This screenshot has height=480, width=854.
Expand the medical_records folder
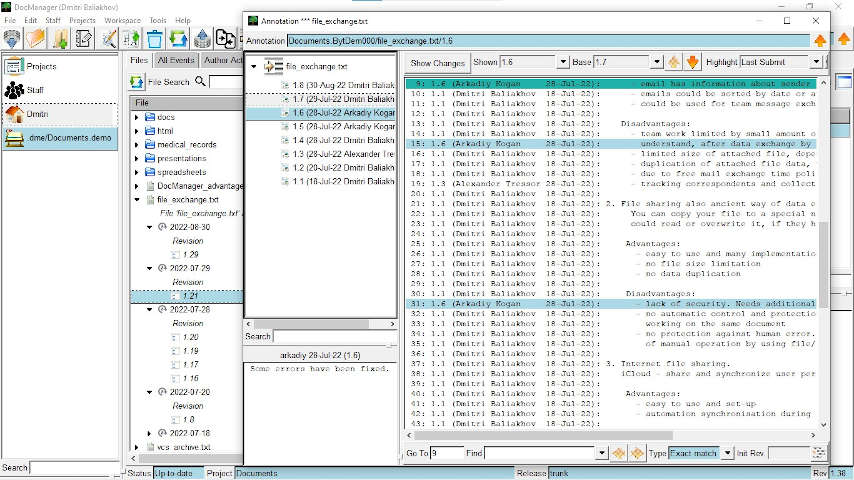pos(138,144)
